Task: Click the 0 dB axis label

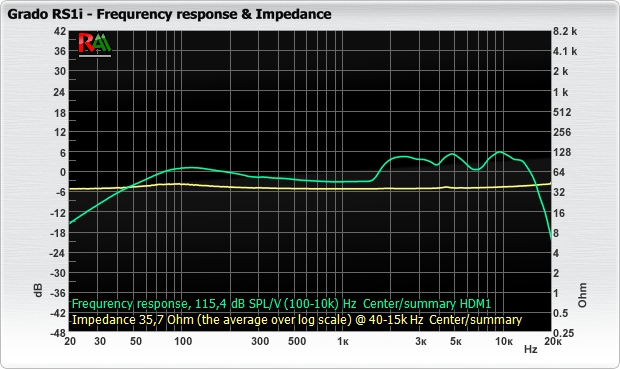Action: 63,172
